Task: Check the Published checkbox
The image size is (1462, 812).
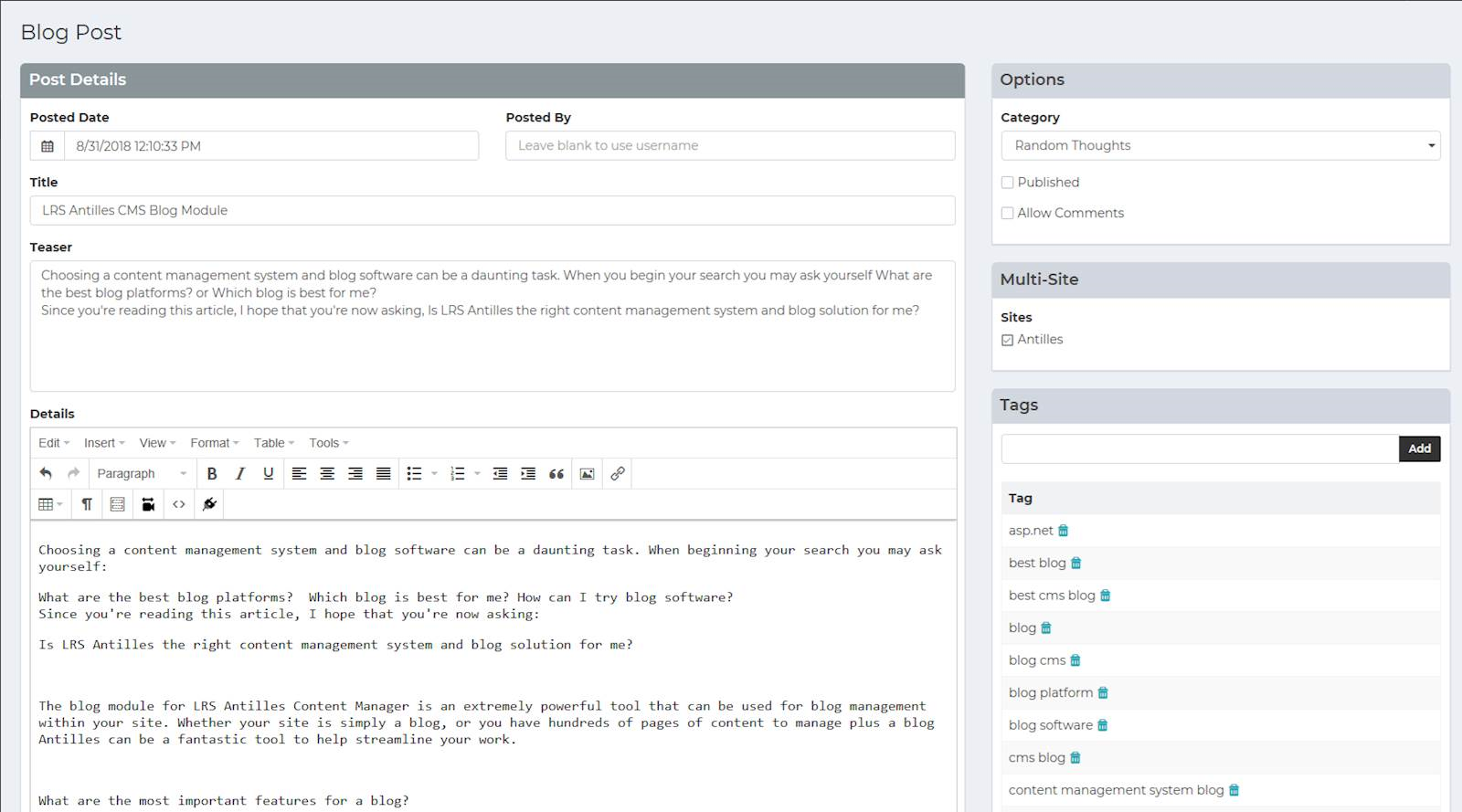Action: [1007, 183]
